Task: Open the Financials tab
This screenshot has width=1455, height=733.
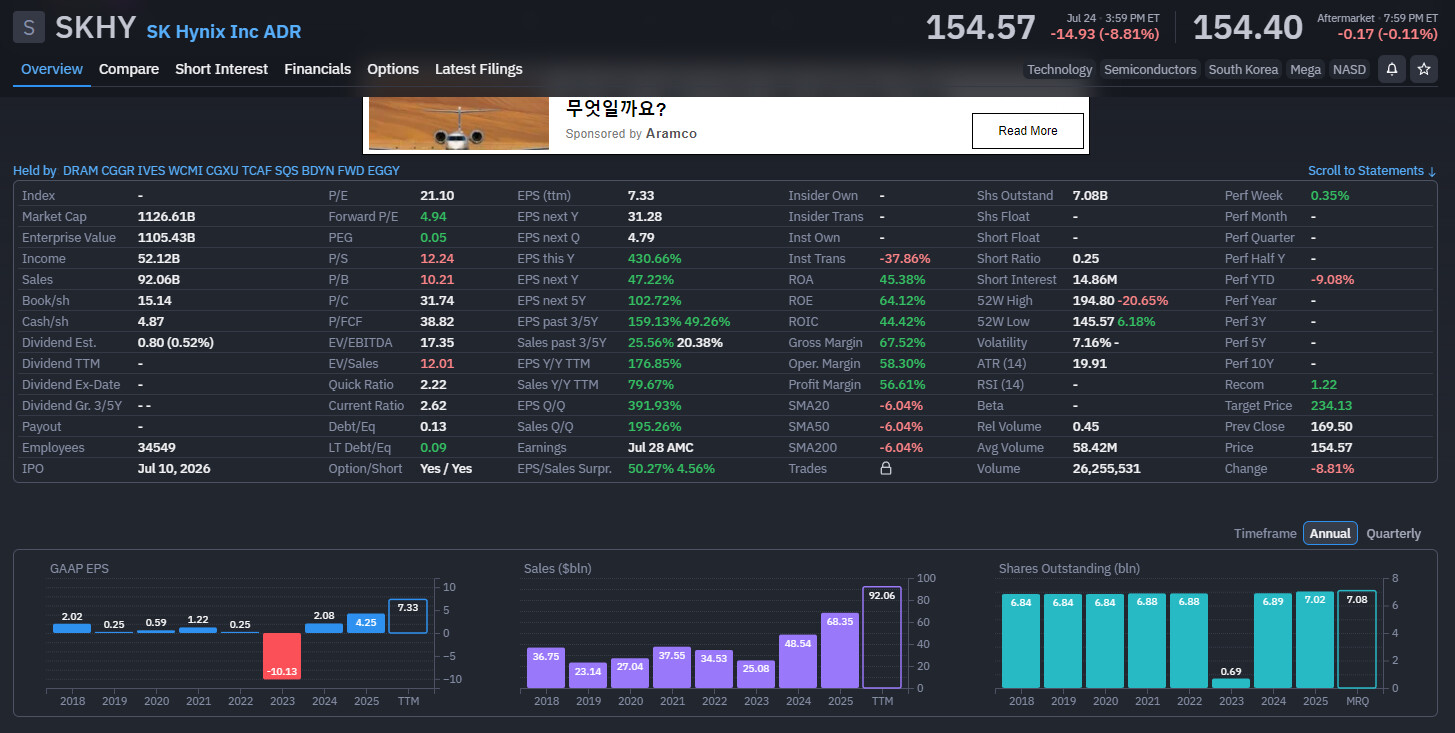Action: coord(317,69)
